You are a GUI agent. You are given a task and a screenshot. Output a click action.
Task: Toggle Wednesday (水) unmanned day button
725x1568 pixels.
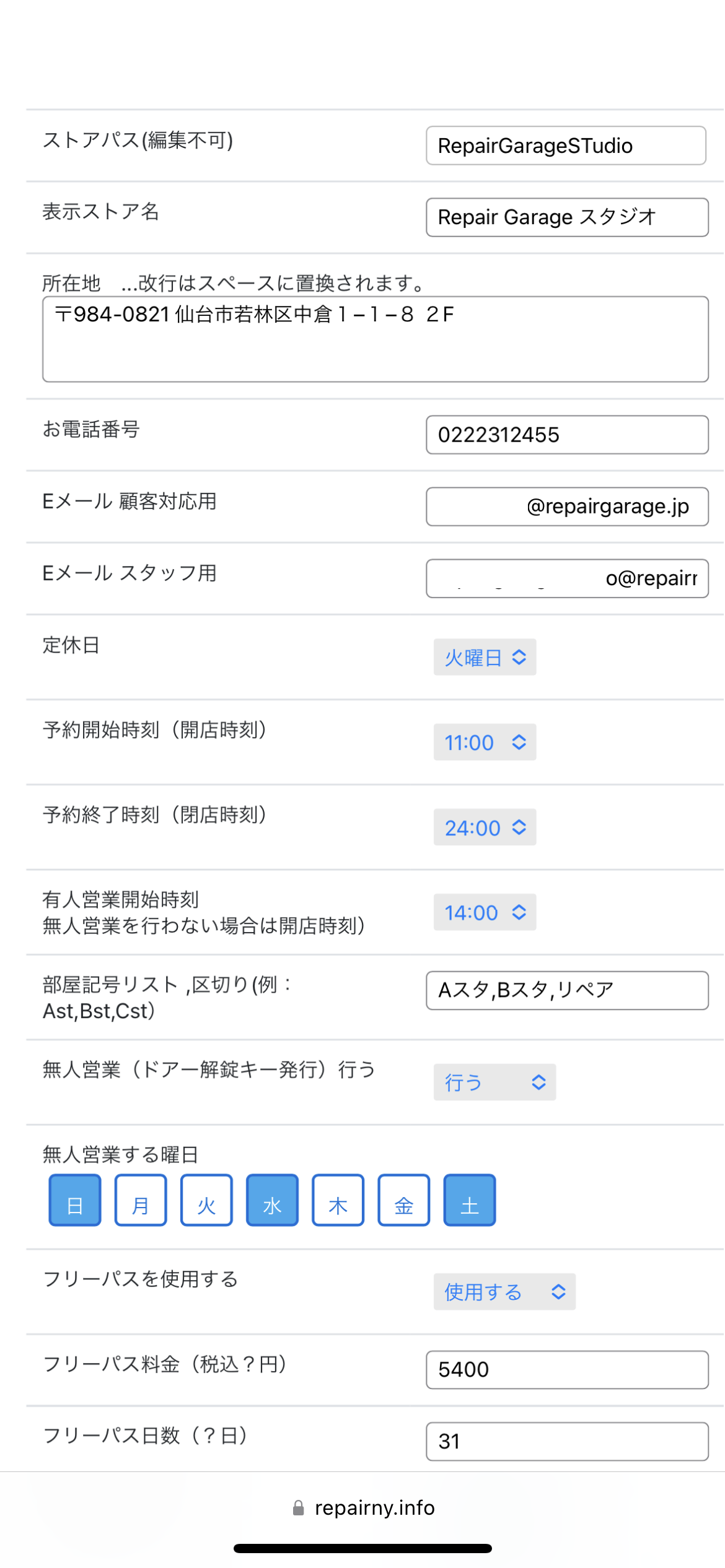272,1200
